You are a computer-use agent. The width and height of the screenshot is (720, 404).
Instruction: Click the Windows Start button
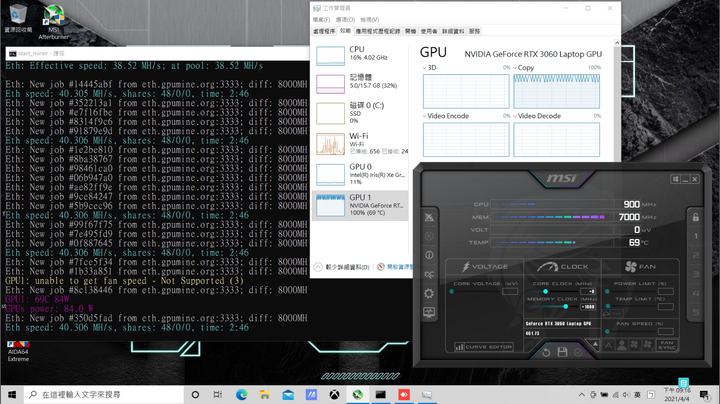pyautogui.click(x=12, y=394)
